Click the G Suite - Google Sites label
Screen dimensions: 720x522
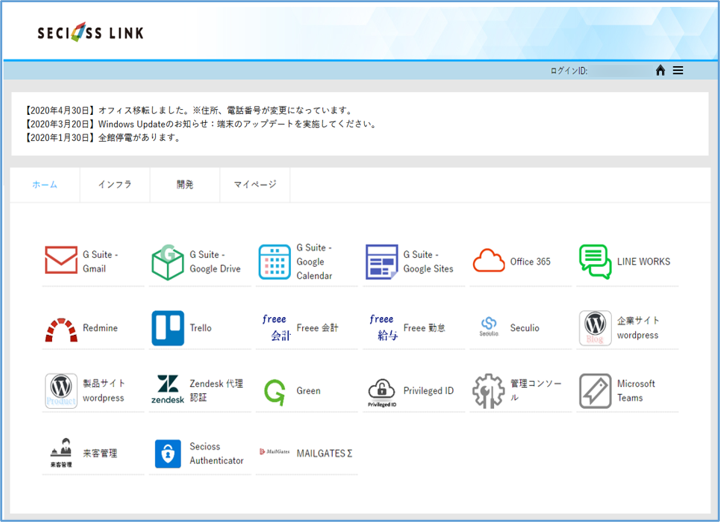(x=428, y=261)
